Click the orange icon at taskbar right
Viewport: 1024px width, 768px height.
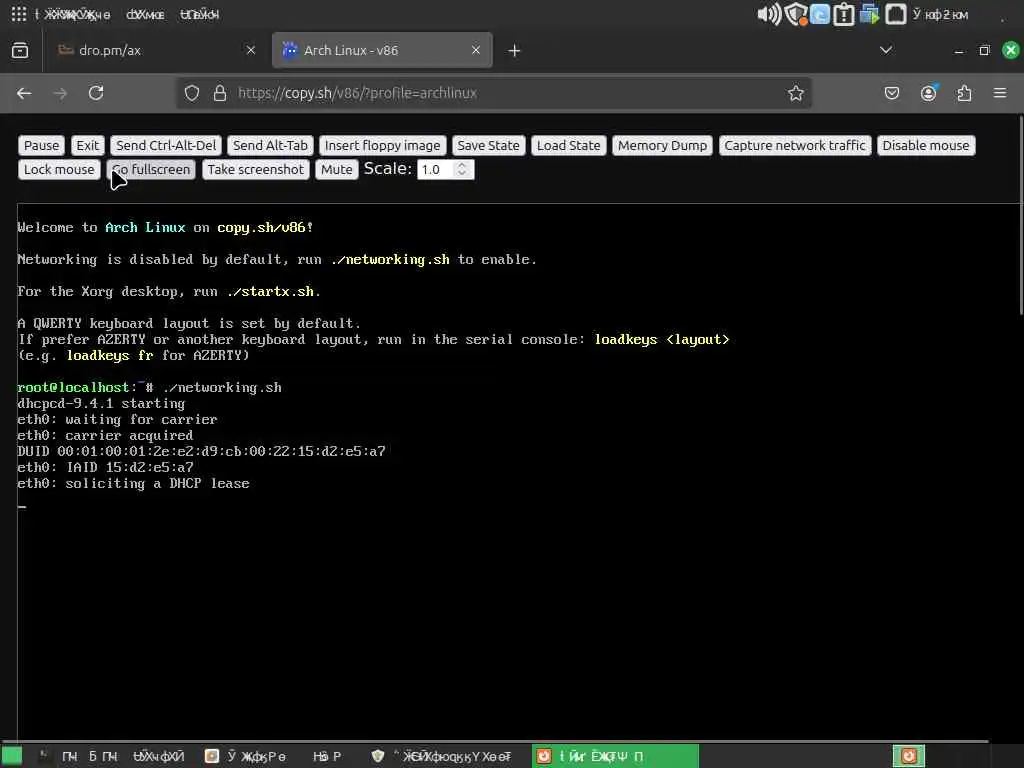click(x=908, y=756)
